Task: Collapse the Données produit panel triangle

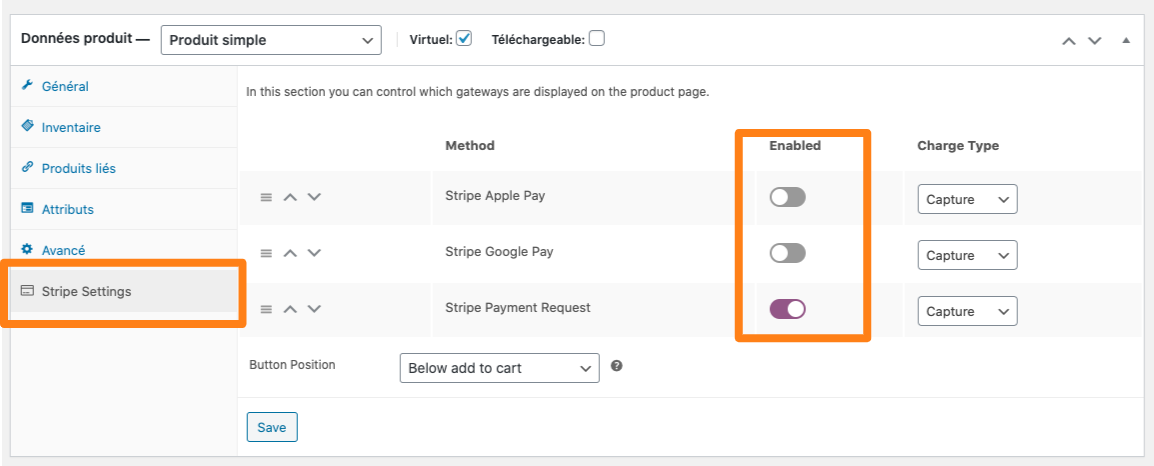Action: click(x=1126, y=40)
